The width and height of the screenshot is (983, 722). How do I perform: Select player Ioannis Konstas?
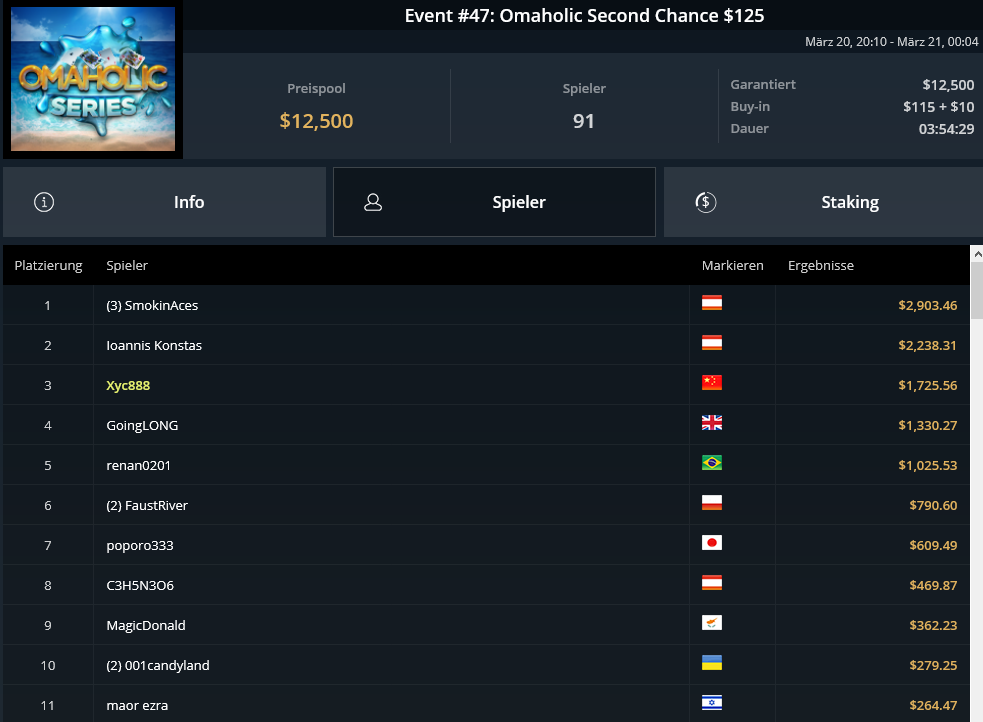154,345
